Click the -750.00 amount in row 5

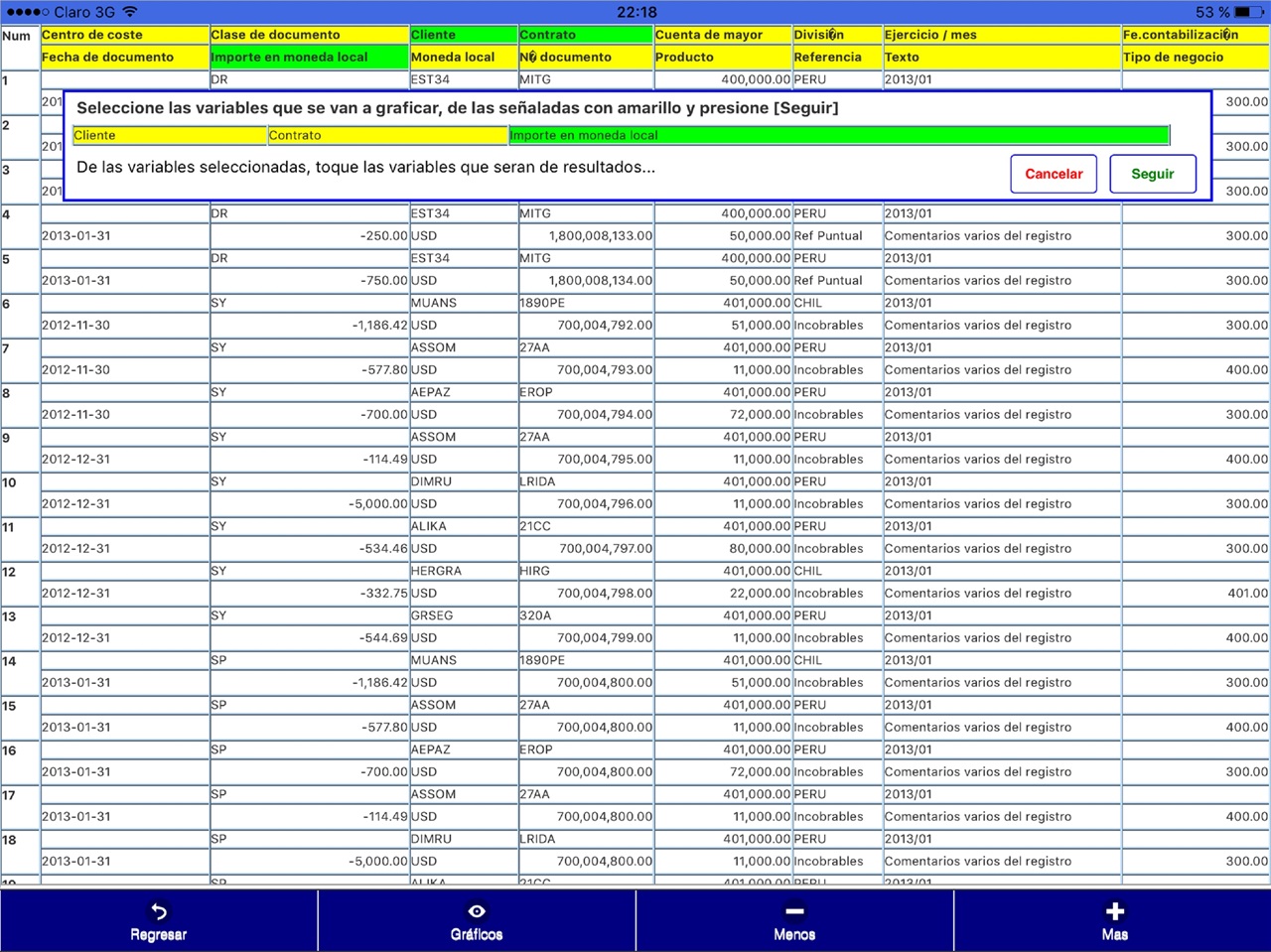click(384, 281)
